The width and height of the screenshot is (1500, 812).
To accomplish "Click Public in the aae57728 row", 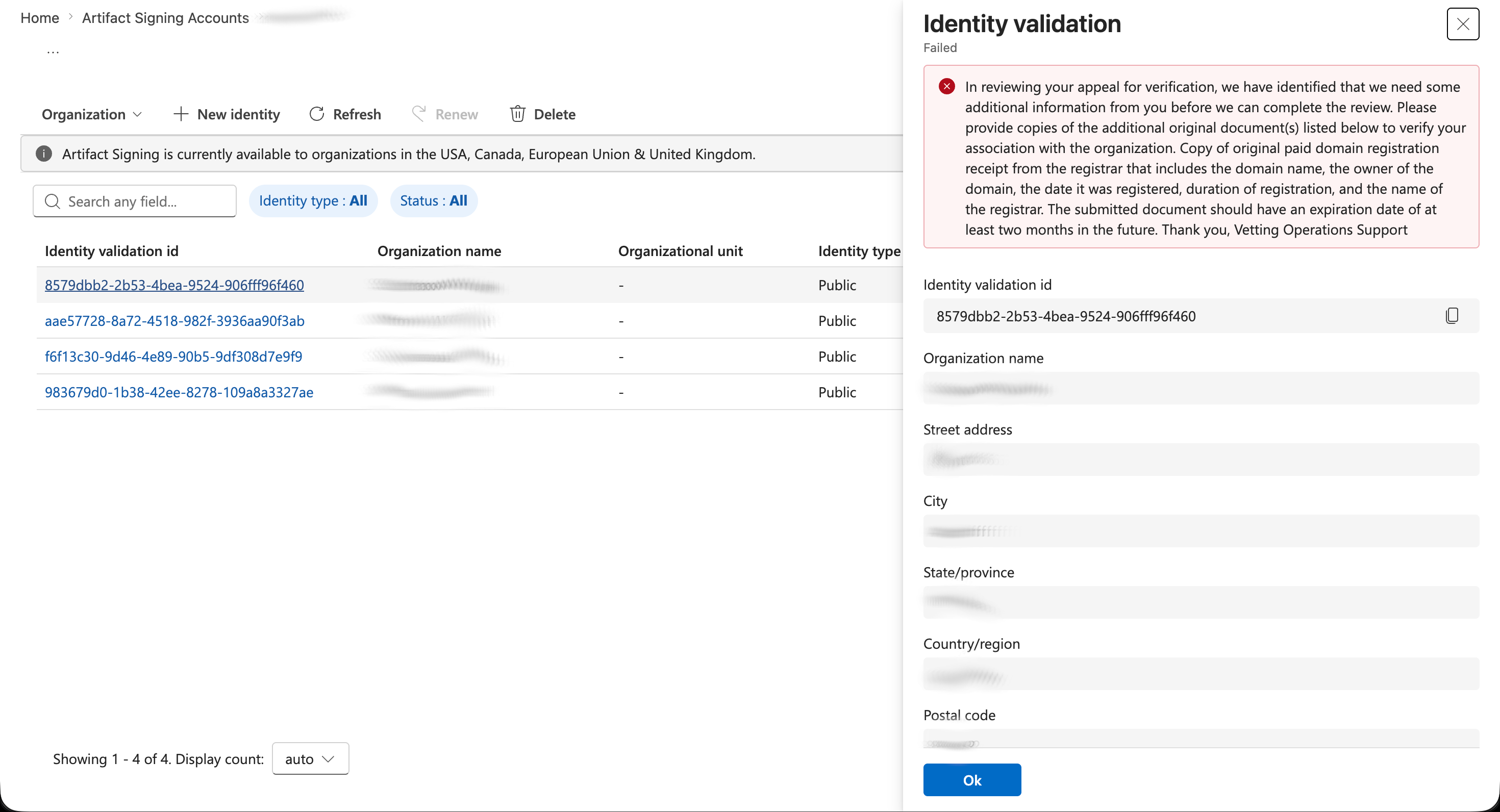I will [837, 321].
